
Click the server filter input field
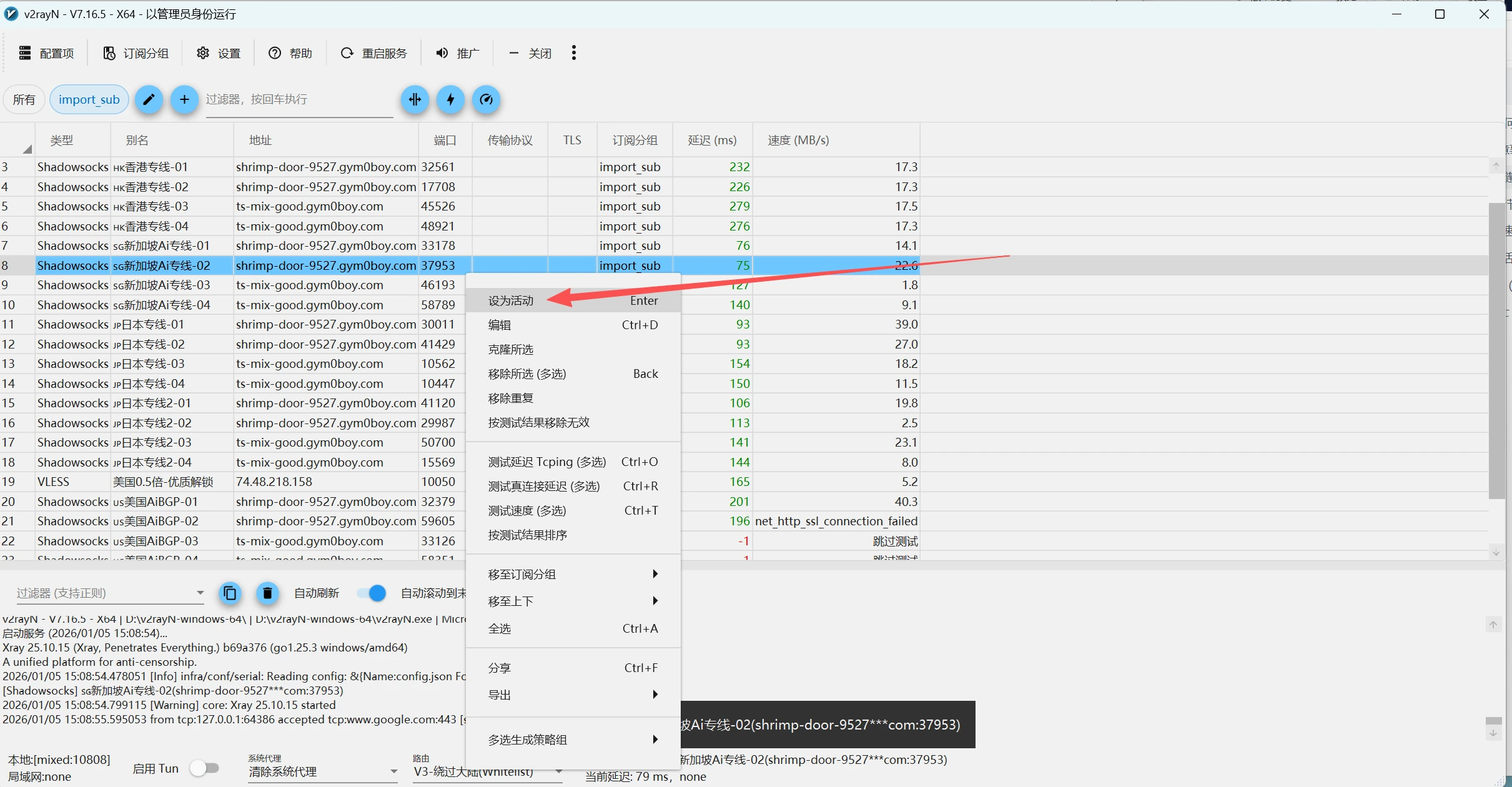299,99
